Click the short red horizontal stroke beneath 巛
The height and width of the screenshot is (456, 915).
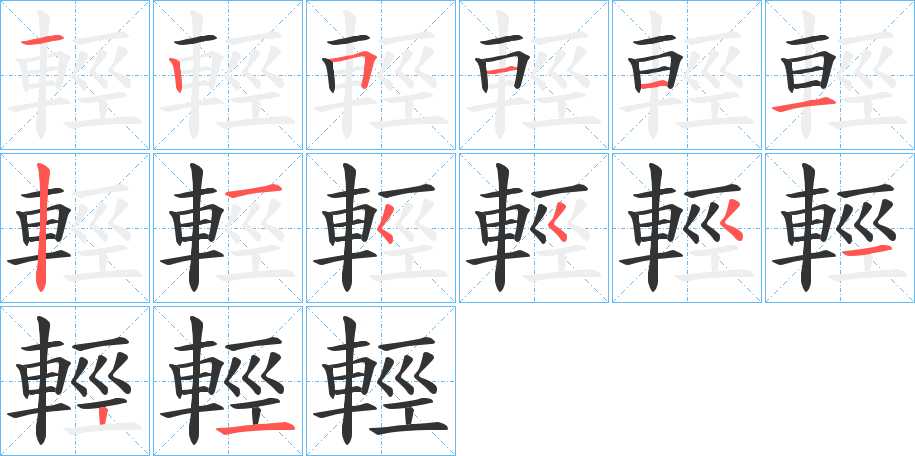(869, 251)
